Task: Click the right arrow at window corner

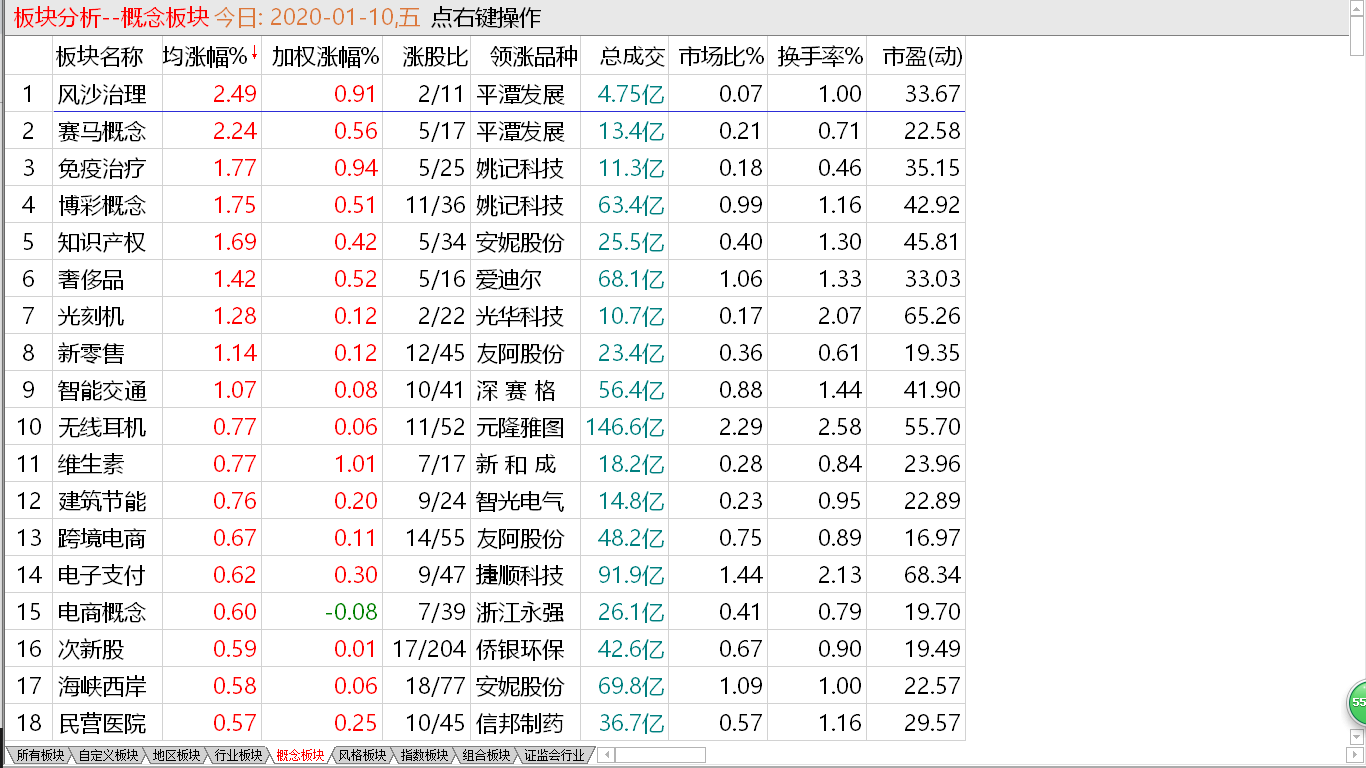Action: 1357,755
